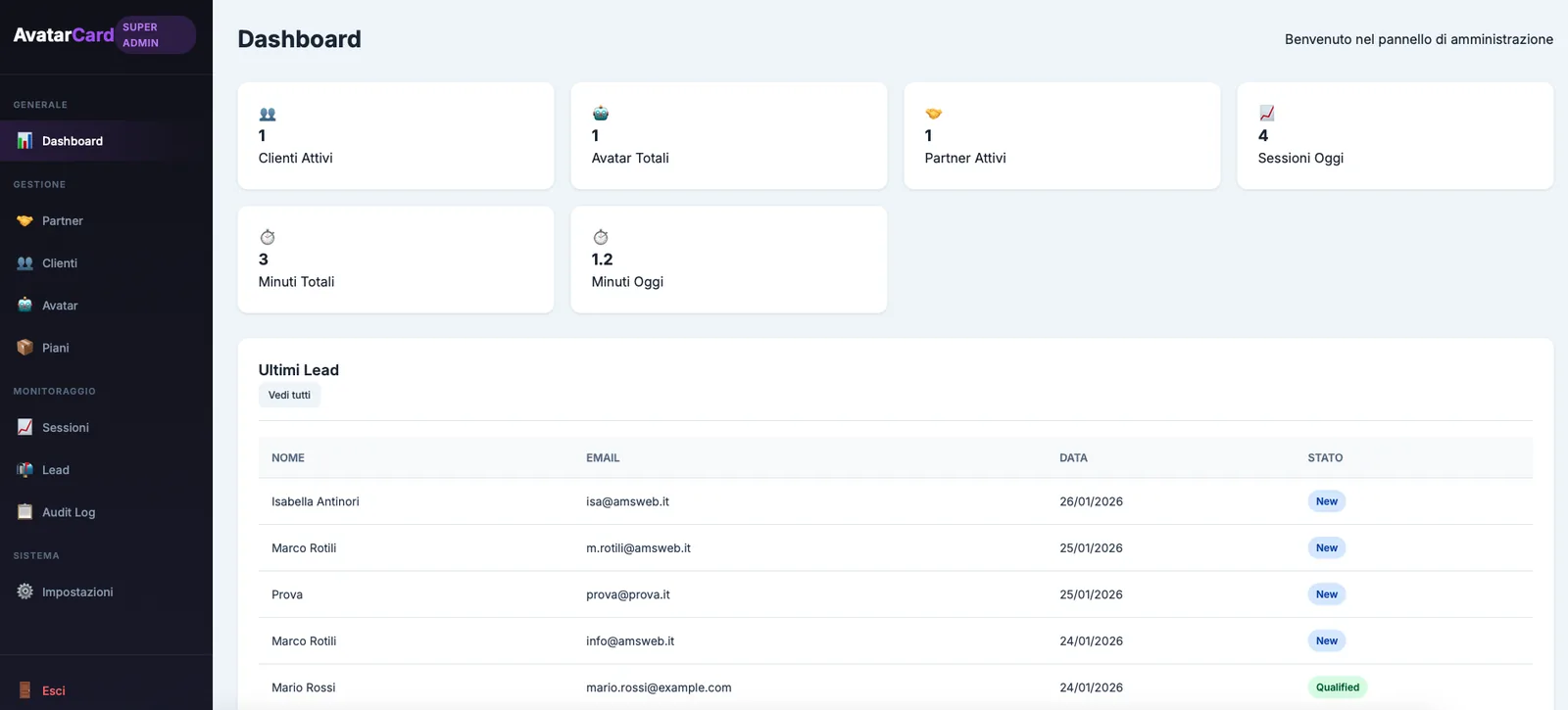This screenshot has width=1568, height=710.
Task: Click the SUPER ADMIN badge
Action: click(156, 35)
